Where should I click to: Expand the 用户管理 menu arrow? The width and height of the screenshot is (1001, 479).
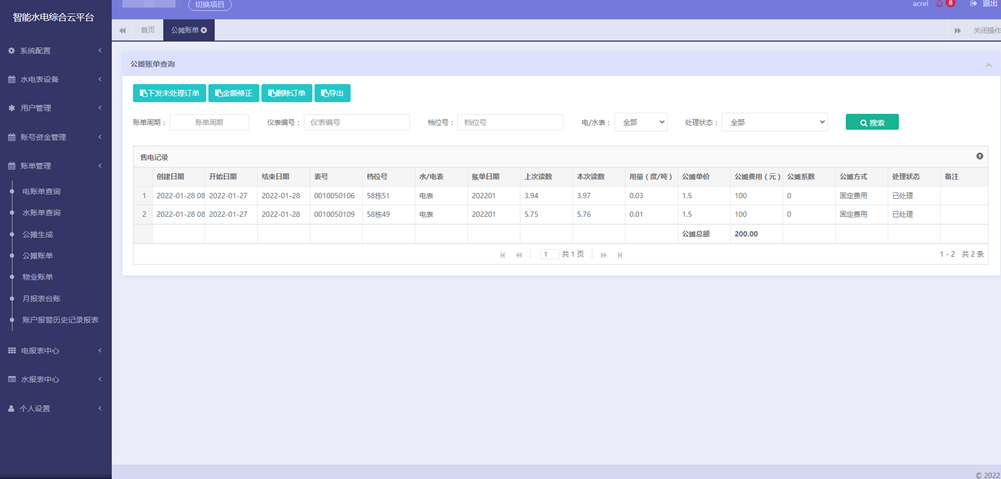tap(100, 109)
